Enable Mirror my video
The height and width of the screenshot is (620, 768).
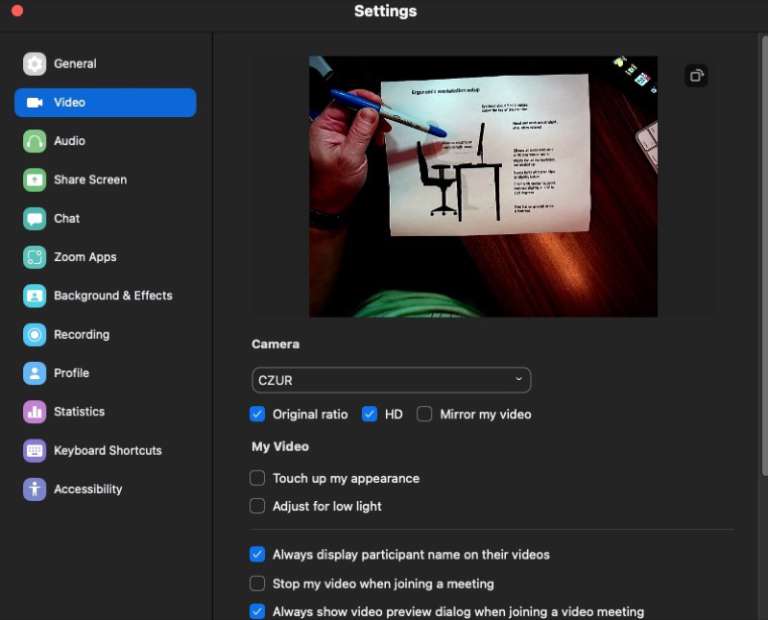coord(425,414)
